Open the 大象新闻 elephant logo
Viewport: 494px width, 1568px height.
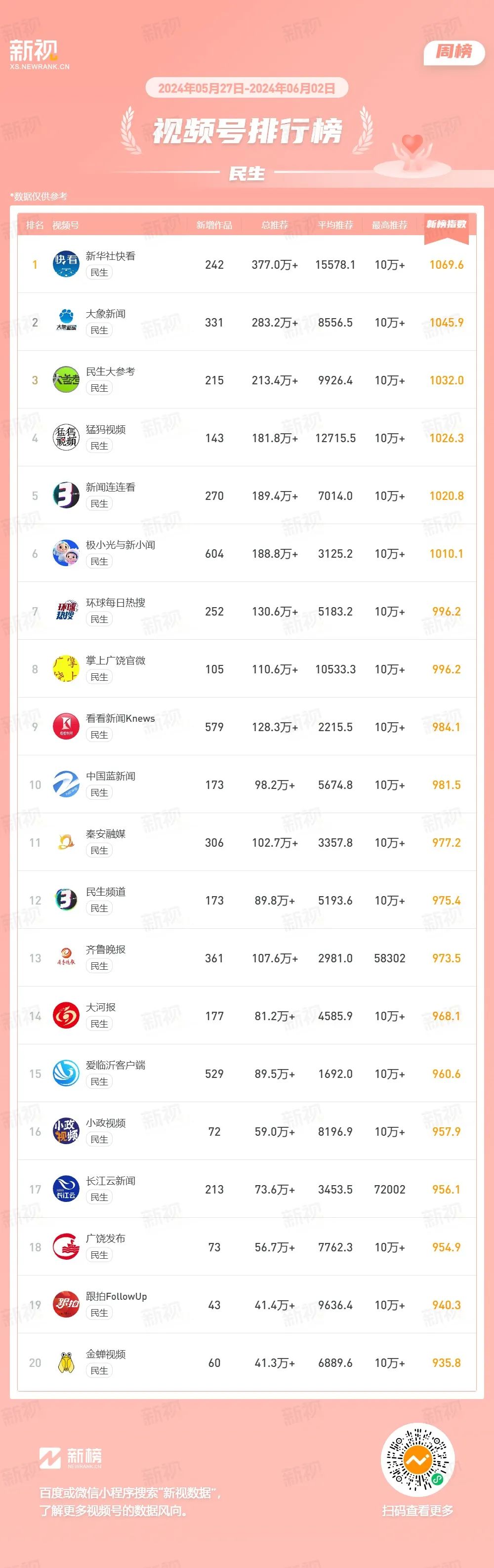(66, 322)
